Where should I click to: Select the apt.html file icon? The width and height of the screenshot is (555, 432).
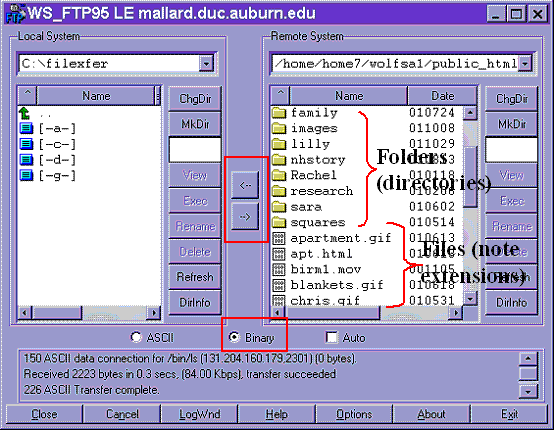(279, 254)
